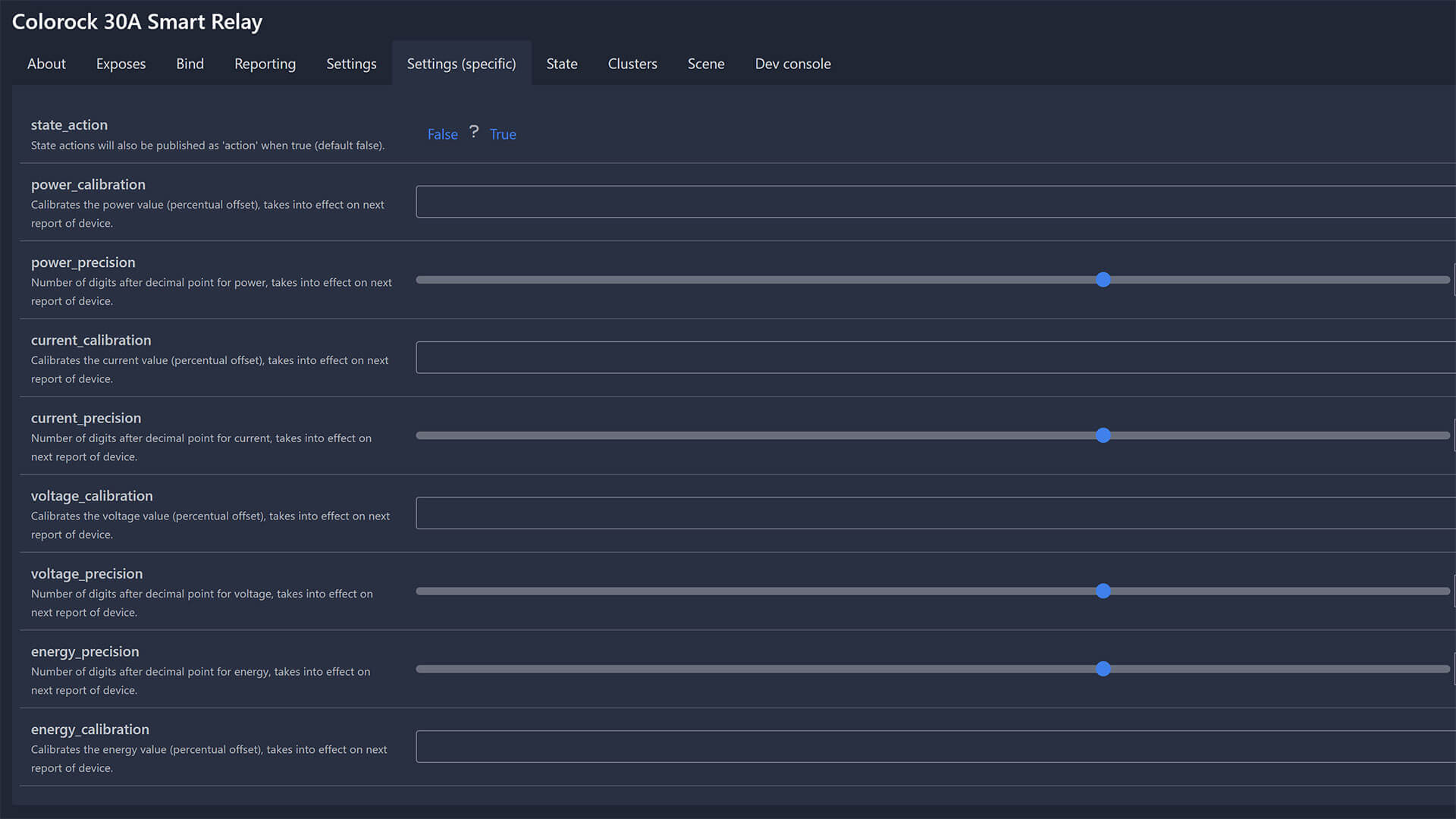Click the help icon for state_action
This screenshot has width=1456, height=819.
[x=473, y=131]
